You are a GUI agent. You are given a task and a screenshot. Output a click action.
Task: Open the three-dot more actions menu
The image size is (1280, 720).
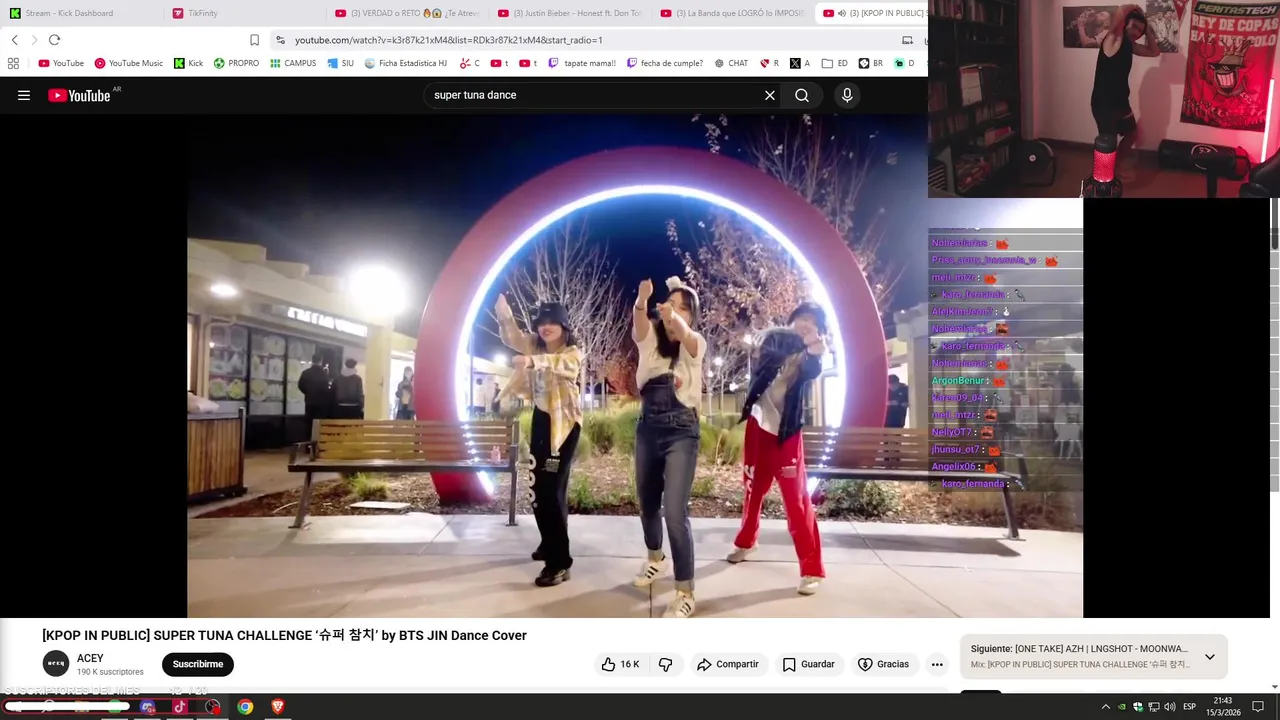(937, 664)
